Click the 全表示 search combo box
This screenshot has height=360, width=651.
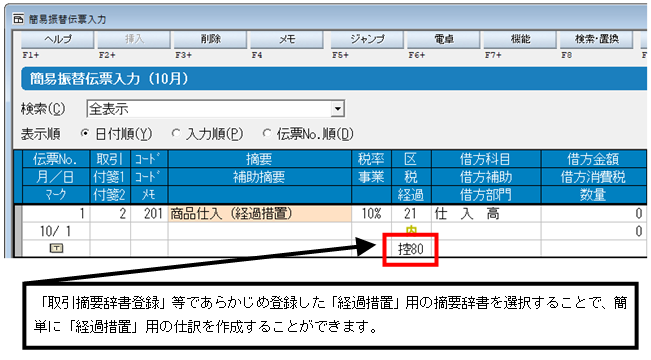(215, 109)
